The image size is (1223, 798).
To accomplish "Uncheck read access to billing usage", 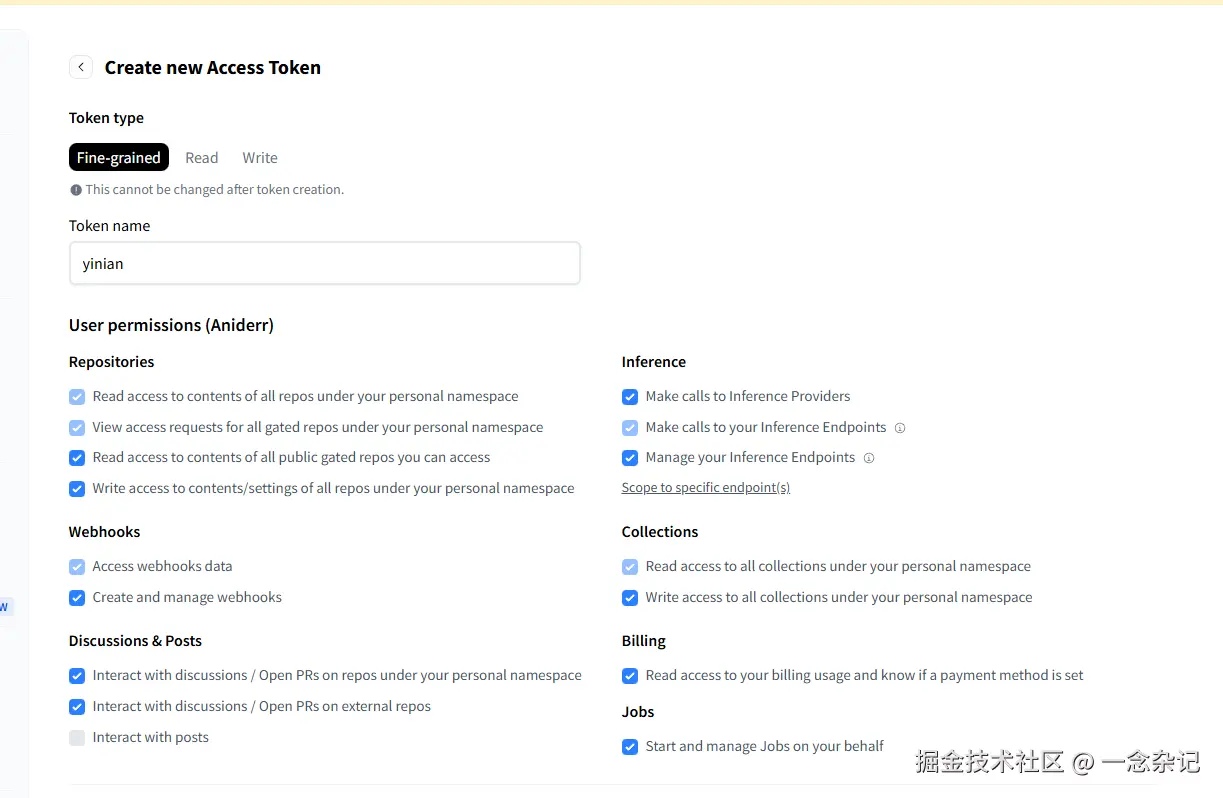I will (630, 676).
